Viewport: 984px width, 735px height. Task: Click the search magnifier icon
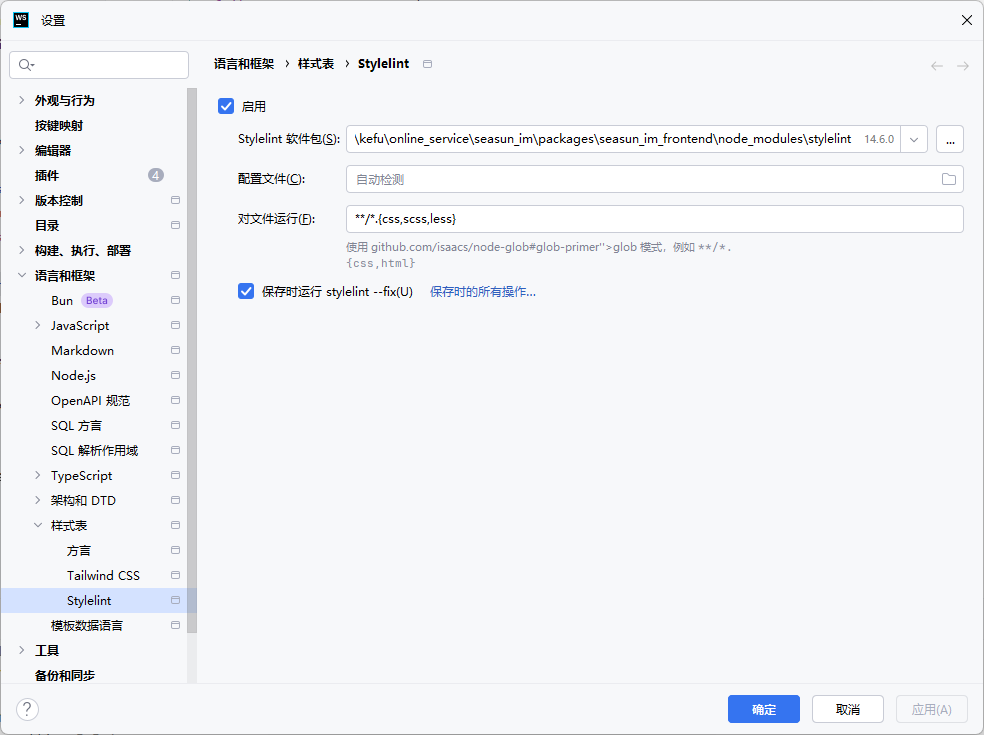pos(27,65)
